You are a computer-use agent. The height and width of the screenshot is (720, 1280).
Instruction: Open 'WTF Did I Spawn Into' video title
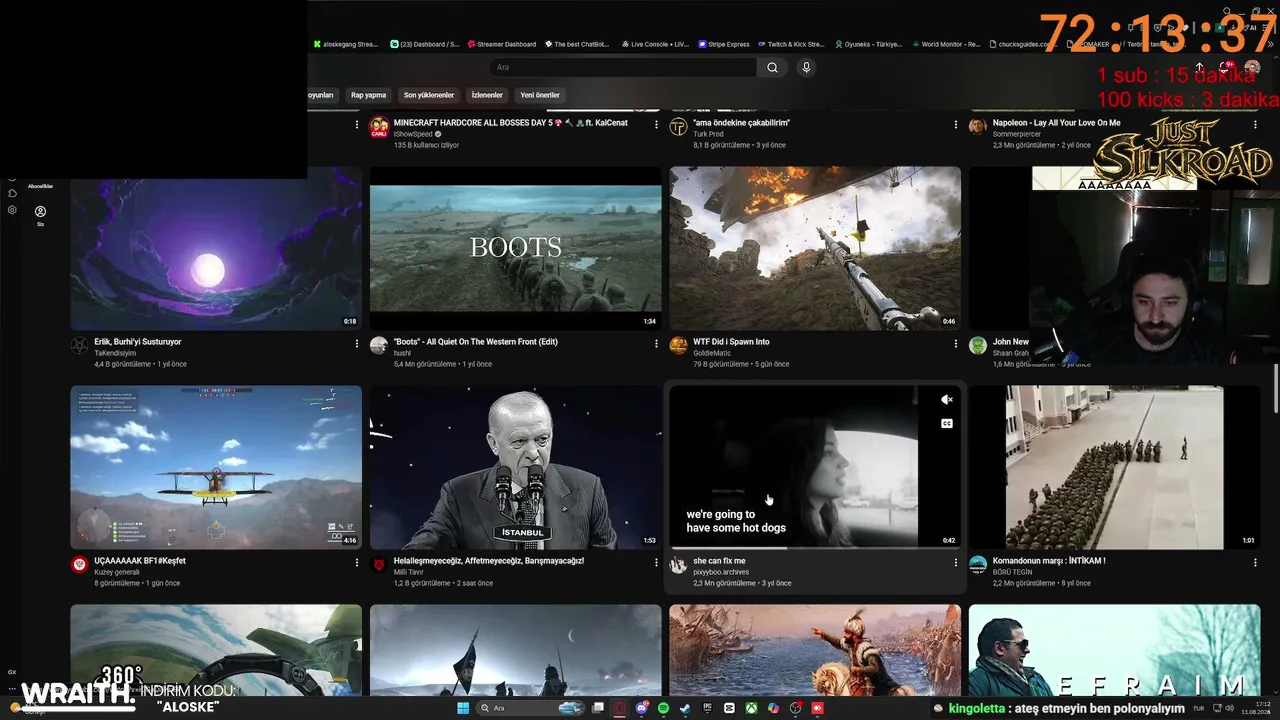(731, 342)
